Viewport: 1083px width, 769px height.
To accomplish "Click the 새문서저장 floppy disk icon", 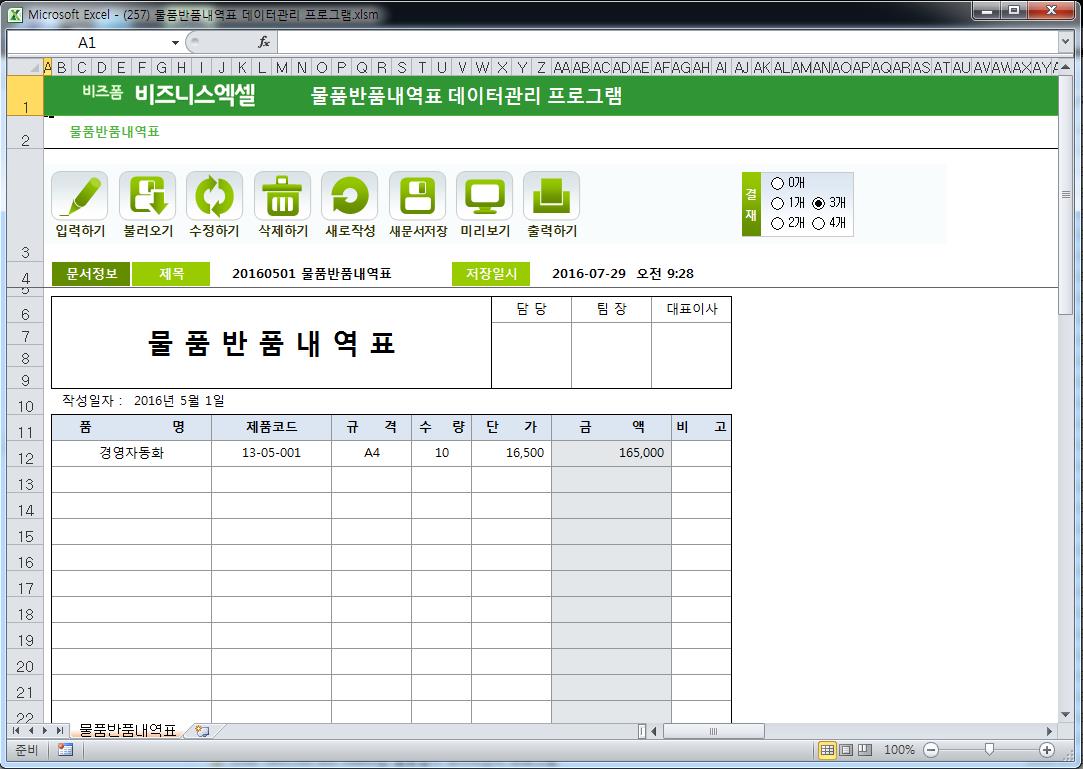I will point(417,196).
